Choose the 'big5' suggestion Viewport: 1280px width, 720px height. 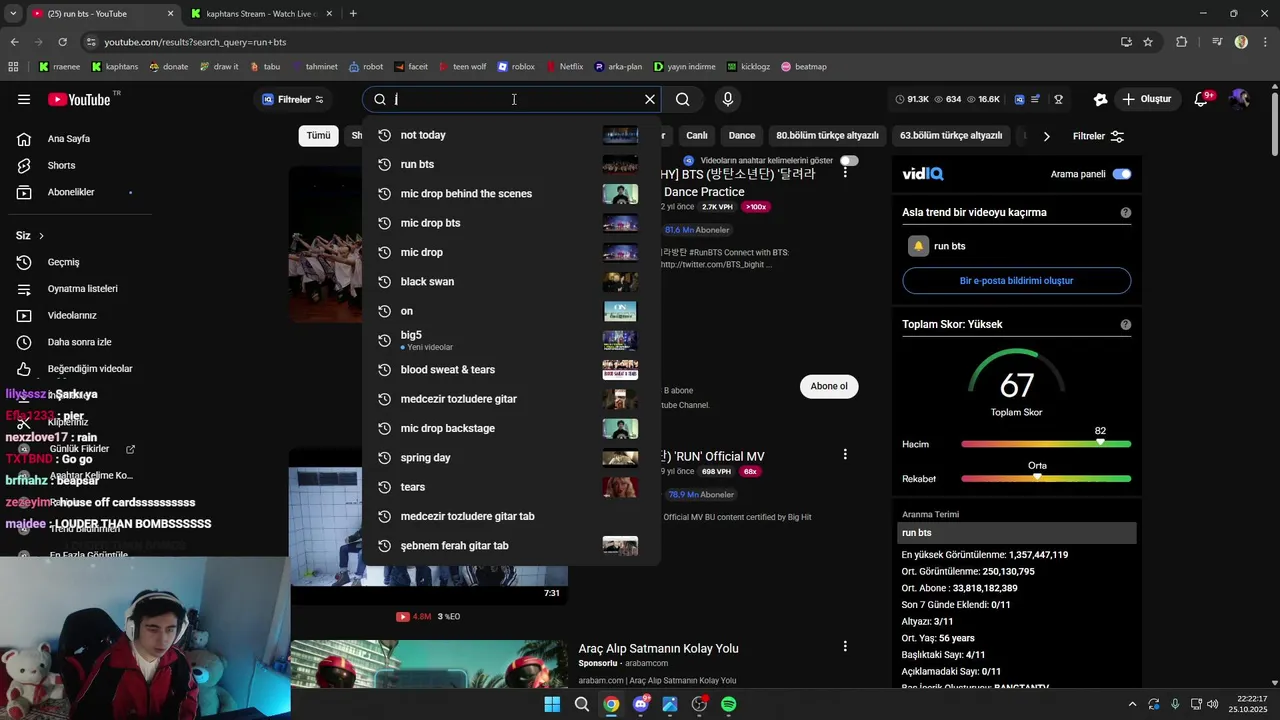[511, 340]
